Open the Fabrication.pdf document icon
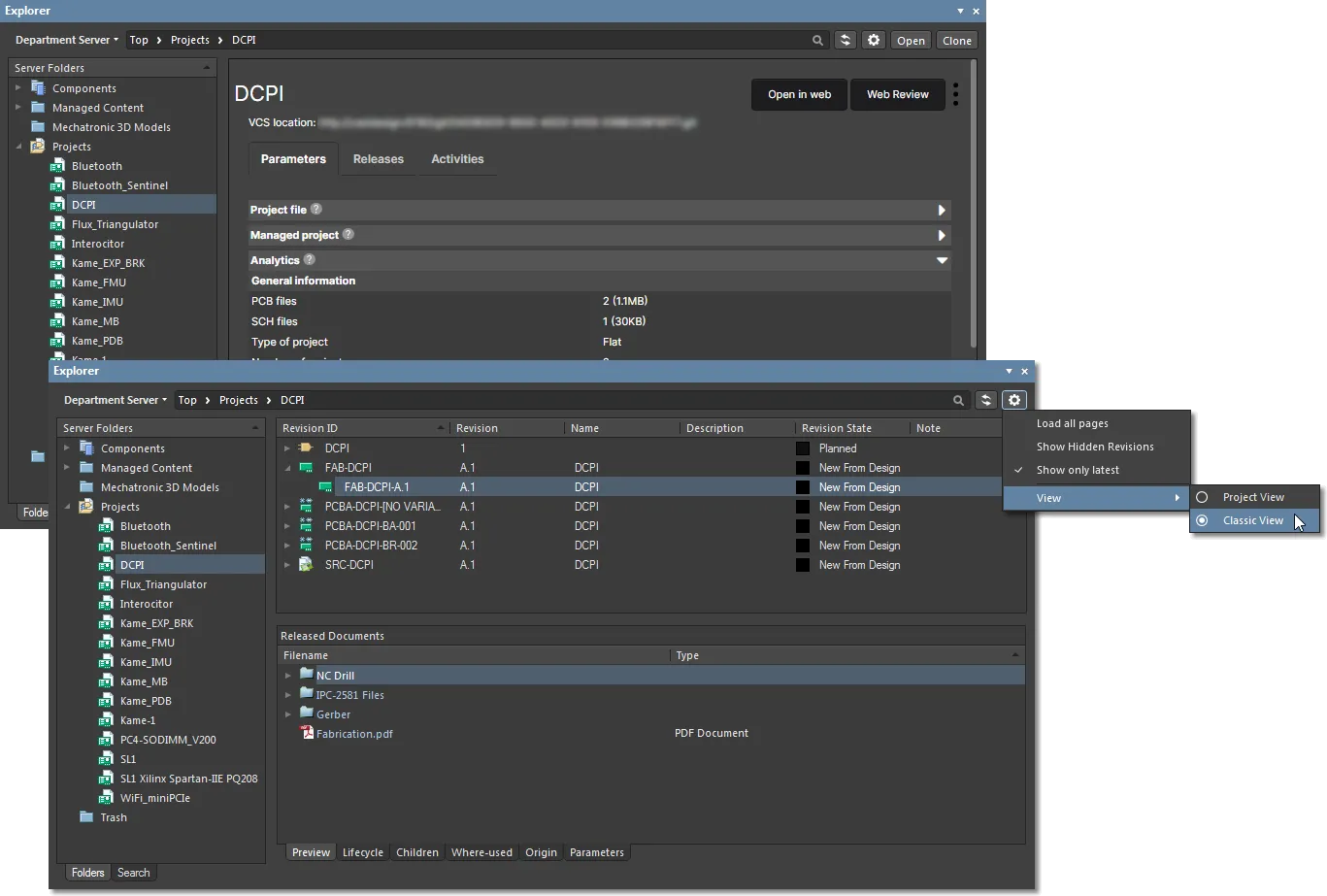The image size is (1327, 896). coord(307,733)
